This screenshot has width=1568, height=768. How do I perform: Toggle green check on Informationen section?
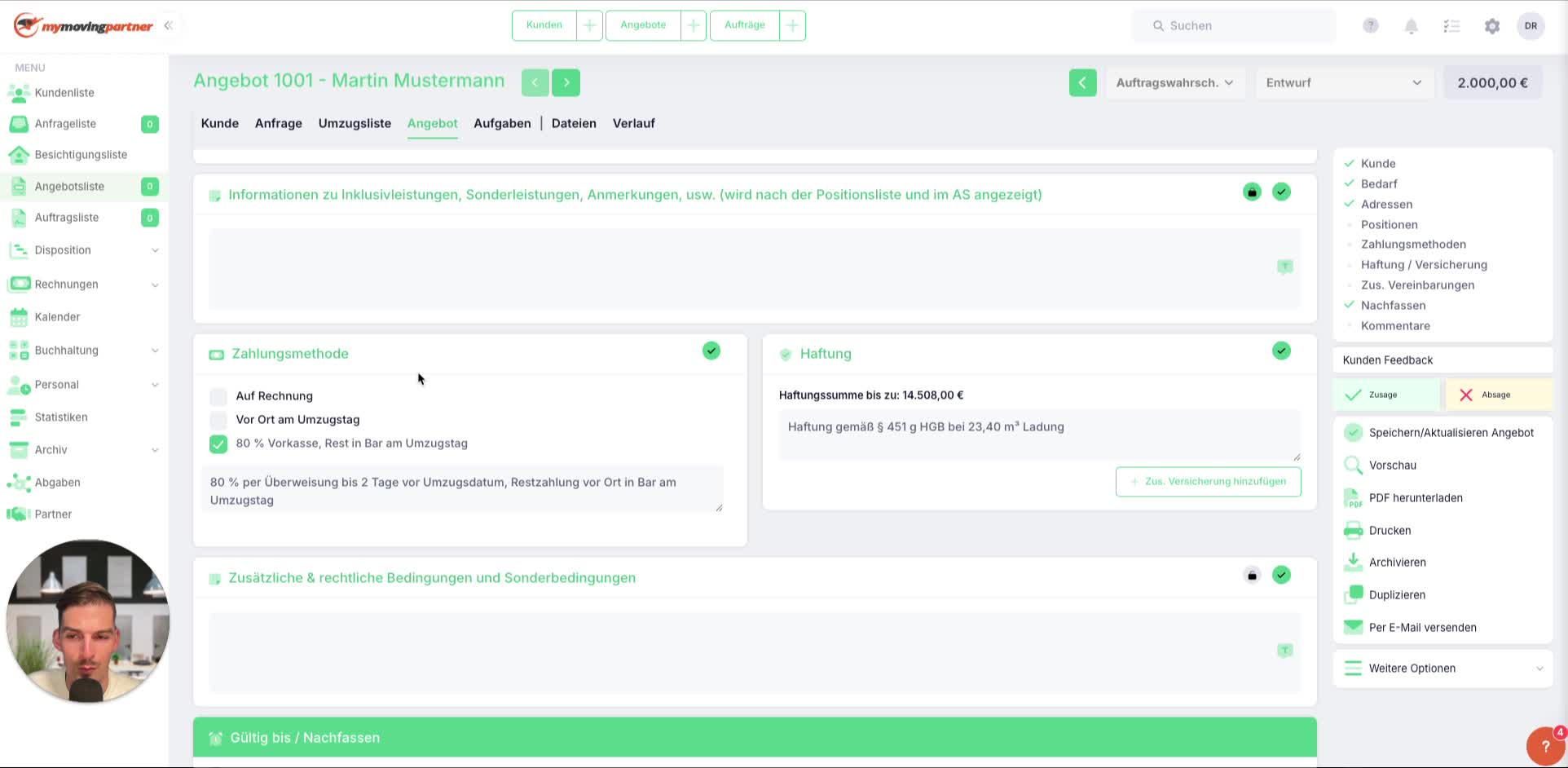coord(1282,192)
